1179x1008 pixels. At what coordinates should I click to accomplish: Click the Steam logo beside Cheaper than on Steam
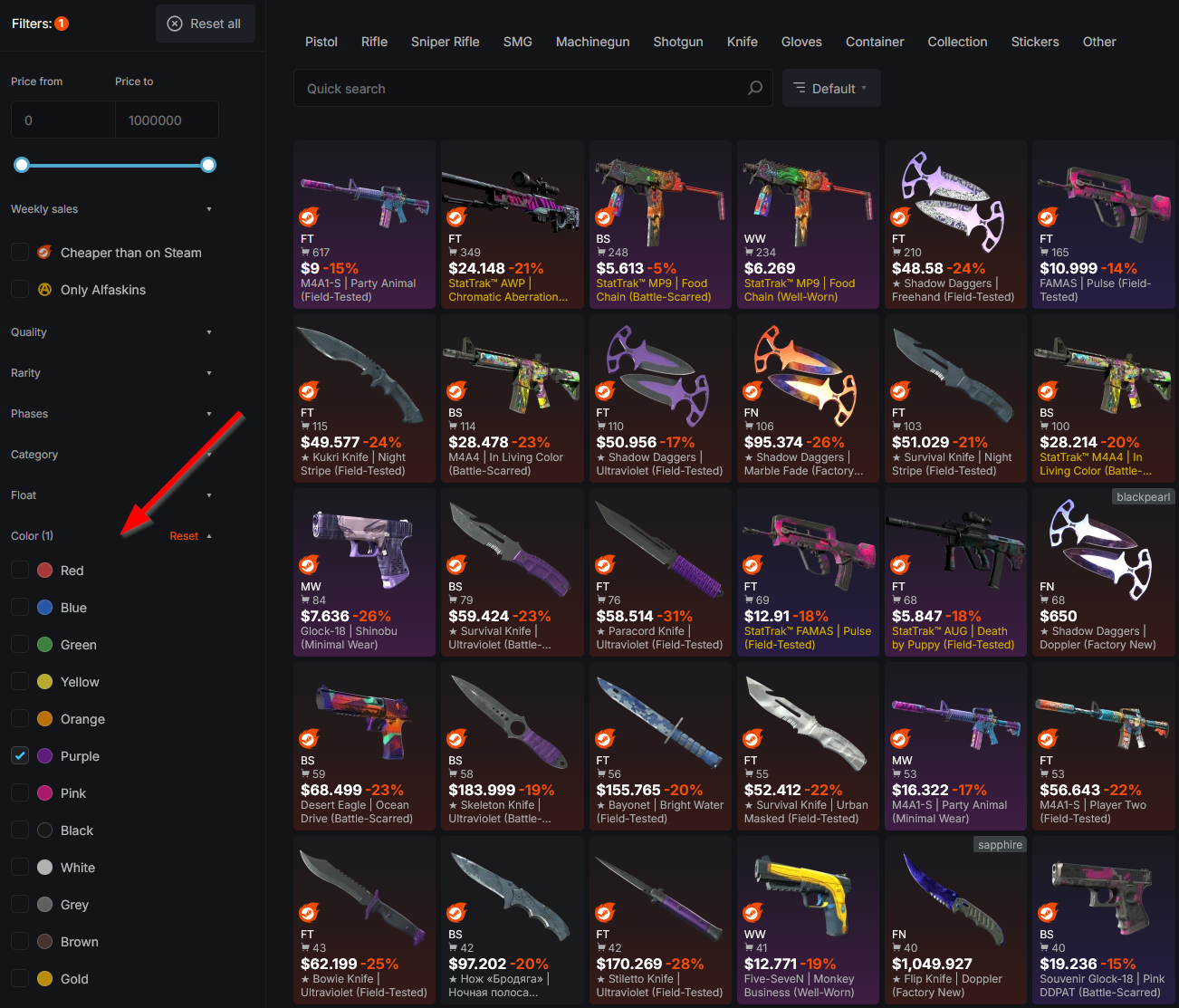click(x=44, y=252)
